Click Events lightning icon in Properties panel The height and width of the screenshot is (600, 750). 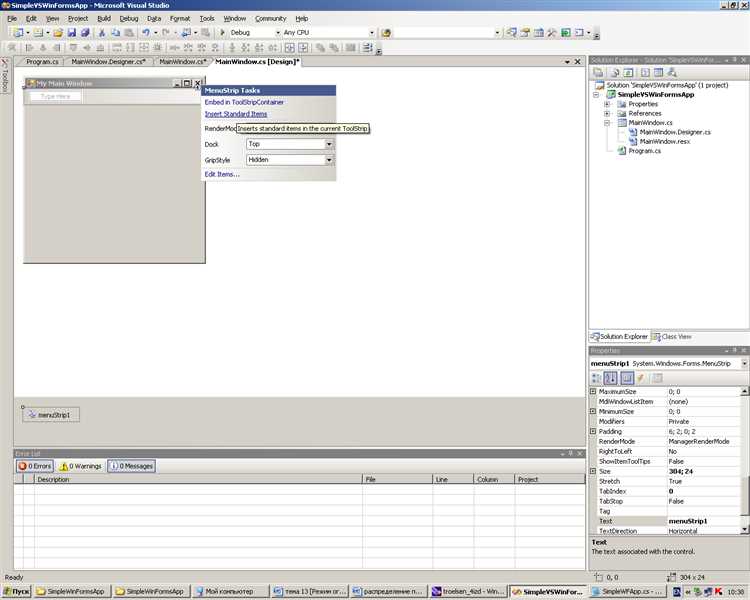coord(641,378)
